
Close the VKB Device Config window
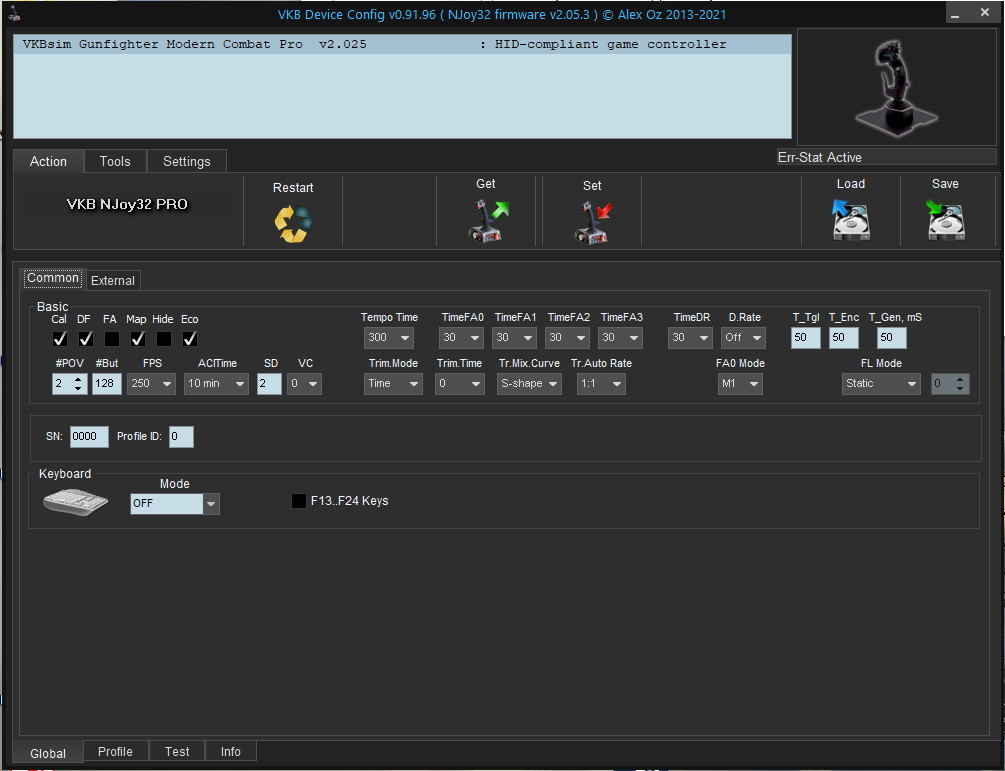tap(985, 12)
